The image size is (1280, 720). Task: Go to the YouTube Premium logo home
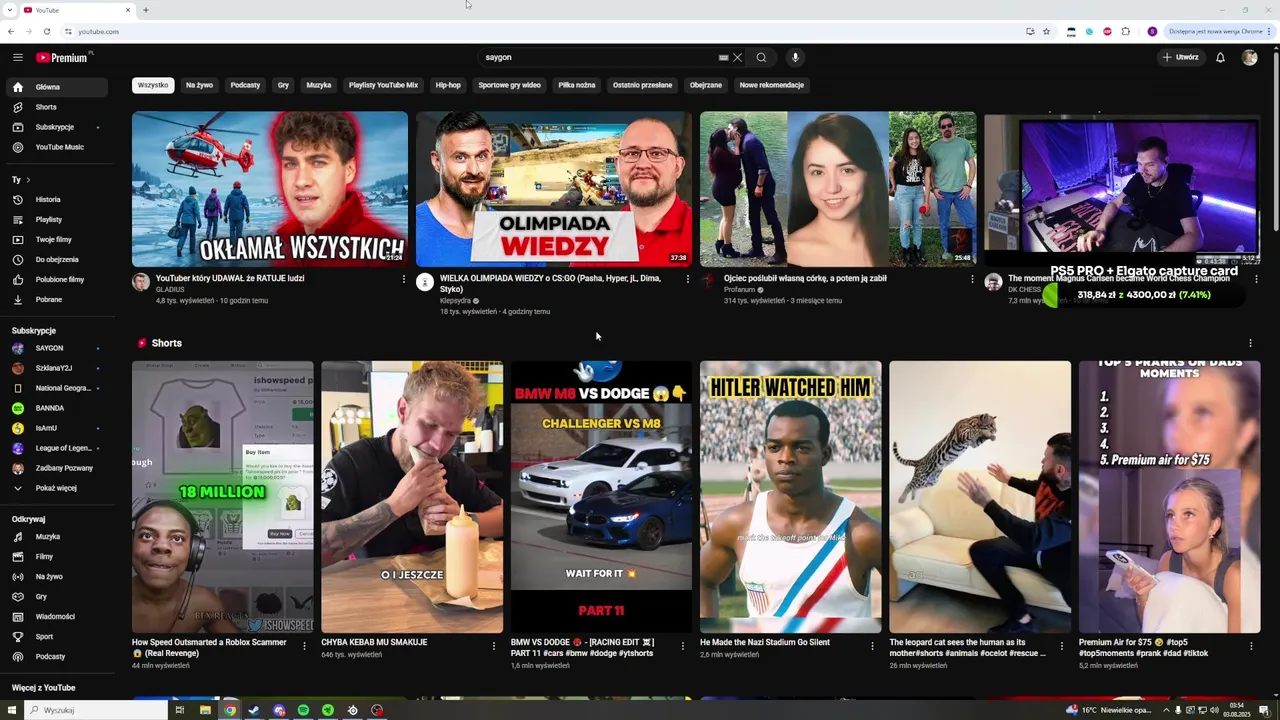[62, 57]
